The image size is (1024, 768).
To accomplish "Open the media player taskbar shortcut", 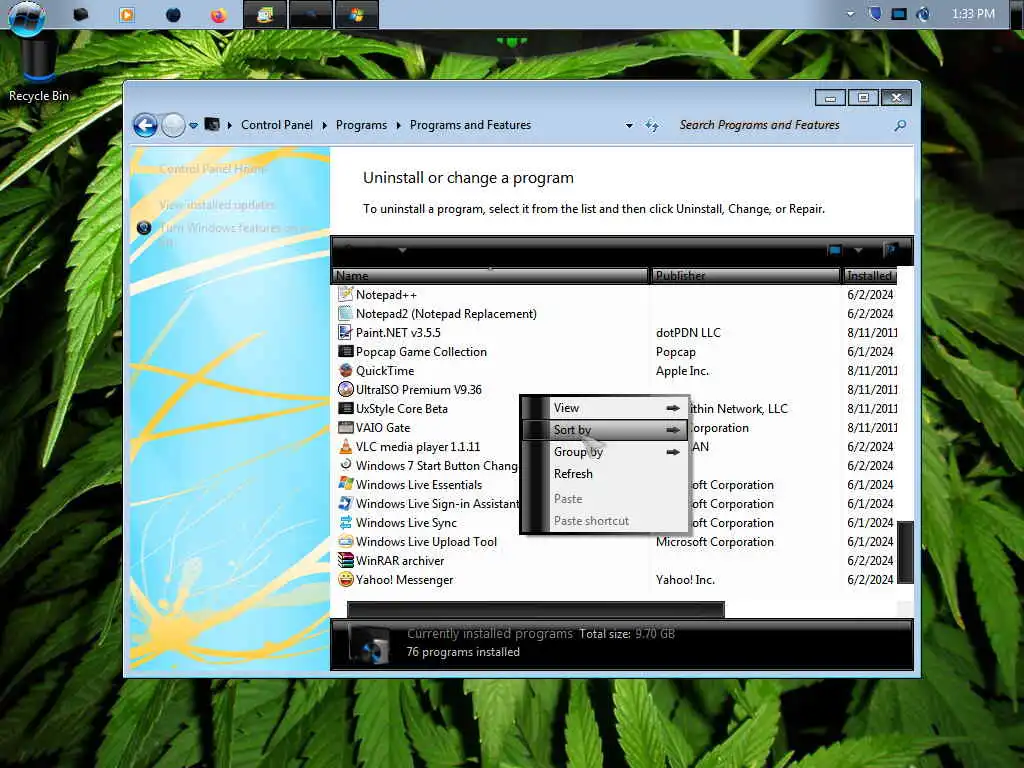I will pyautogui.click(x=127, y=14).
